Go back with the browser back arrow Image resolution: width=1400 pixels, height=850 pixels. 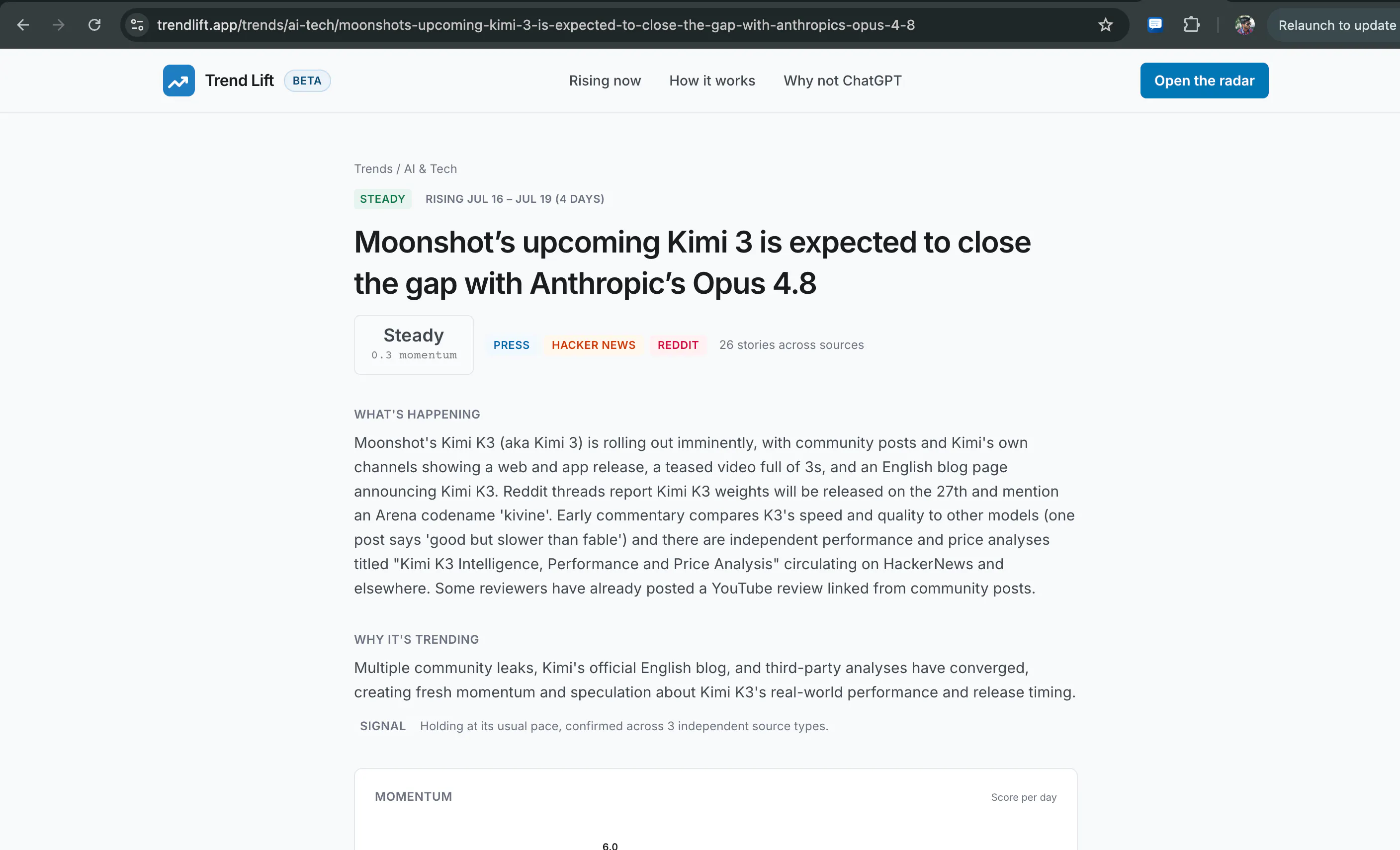click(x=23, y=25)
